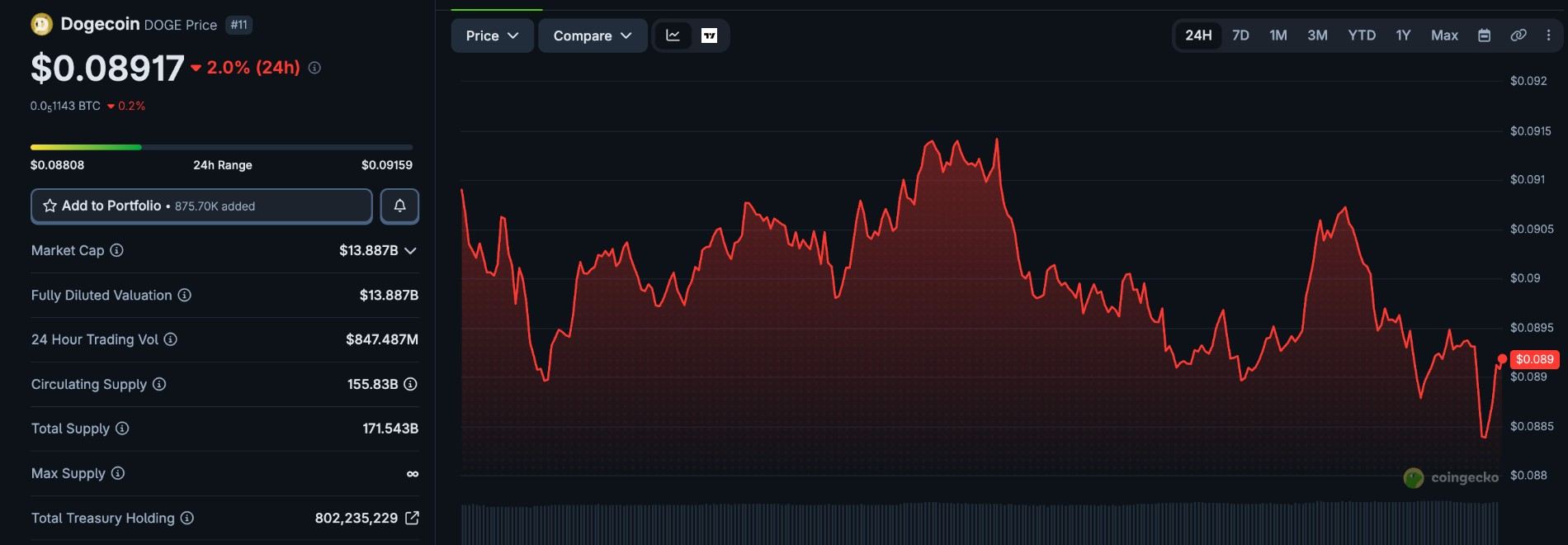Viewport: 1568px width, 545px height.
Task: Open the calendar date range picker
Action: pyautogui.click(x=1484, y=36)
